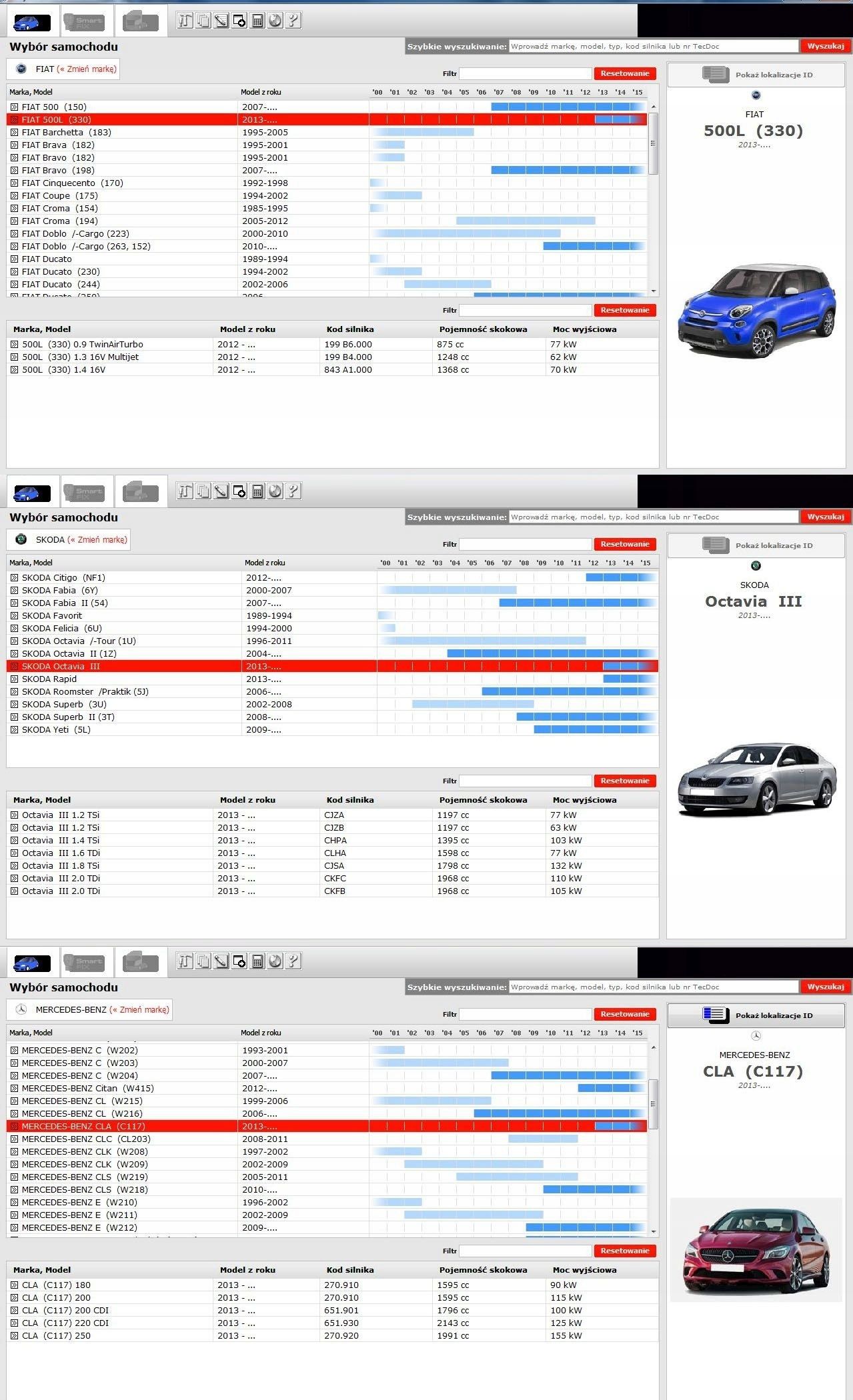
Task: Click Zmień markę link next to FIAT
Action: click(87, 69)
